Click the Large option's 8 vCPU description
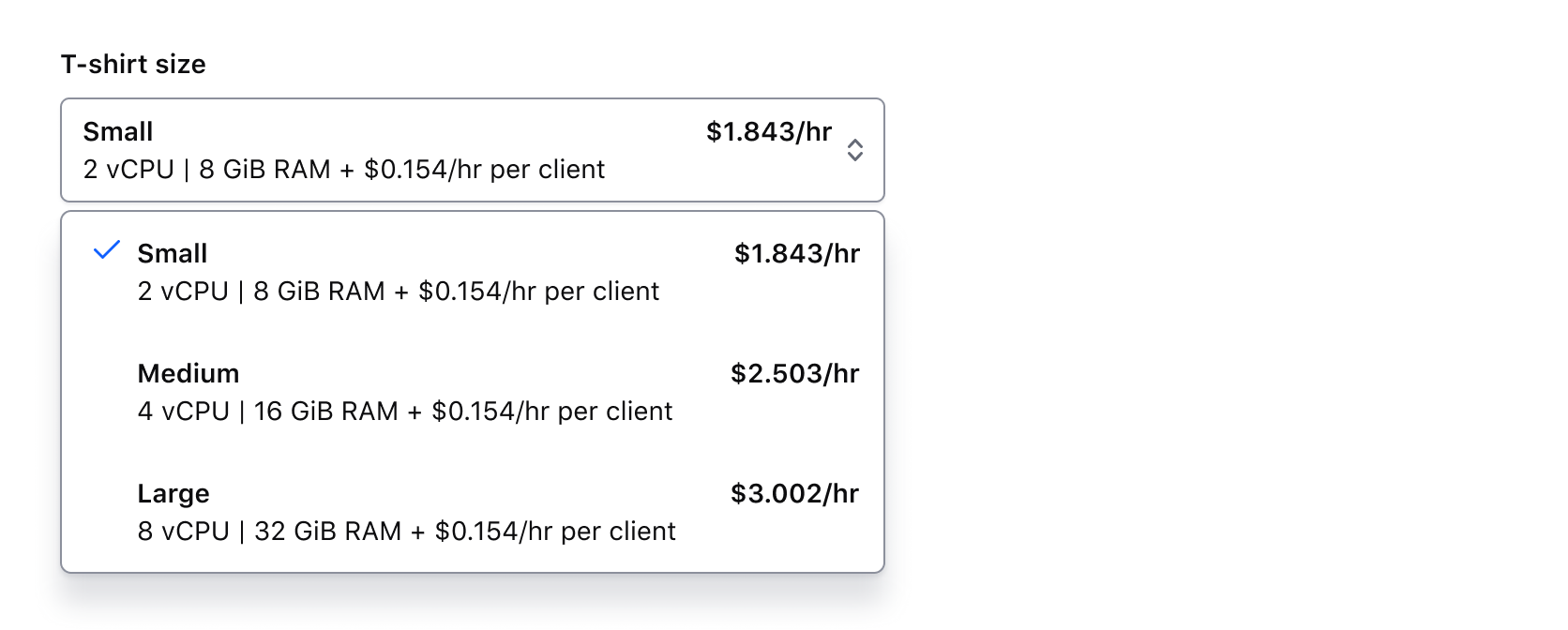The width and height of the screenshot is (1568, 630). (x=406, y=531)
